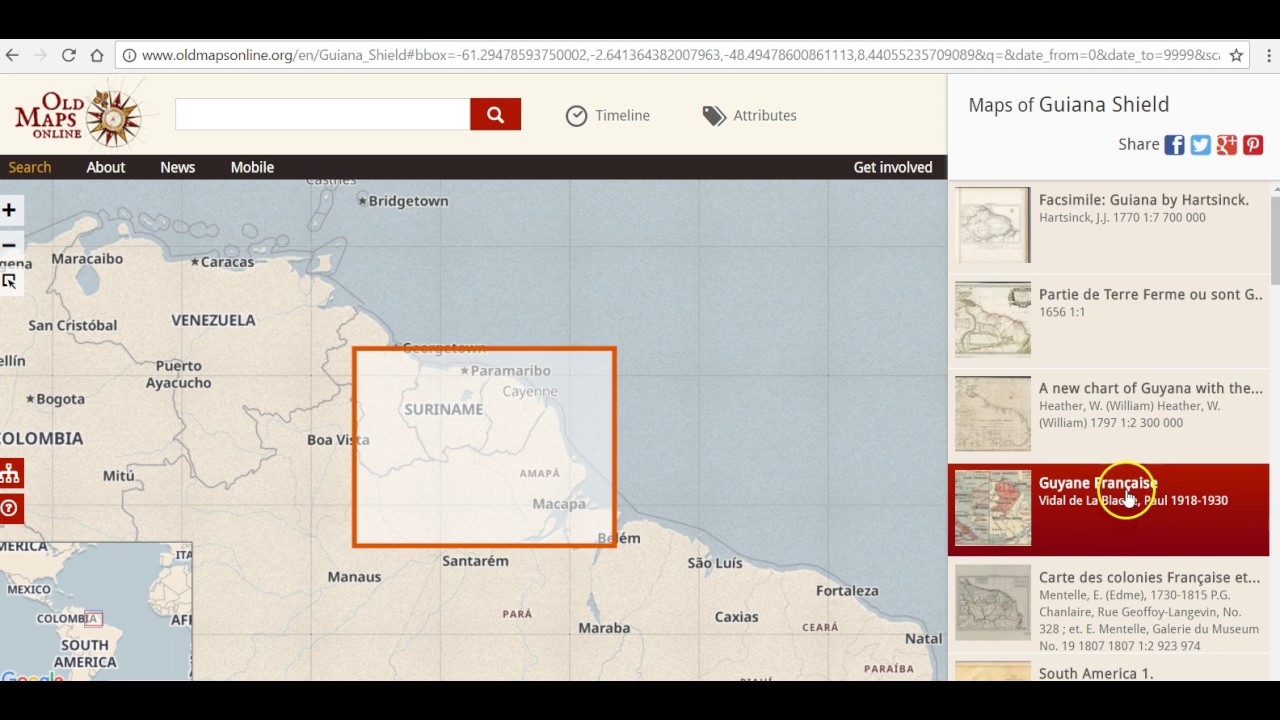Click the Guyane Française thumbnail

click(992, 508)
